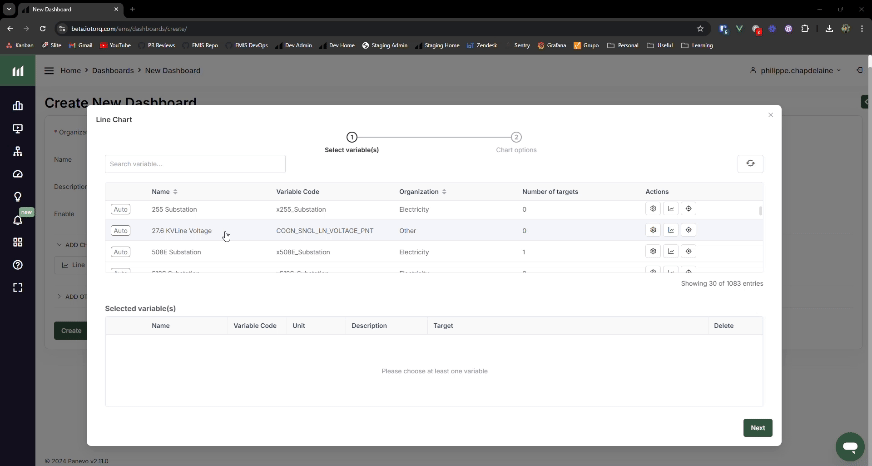Open the grid apps icon in sidebar
The width and height of the screenshot is (872, 466).
(18, 242)
